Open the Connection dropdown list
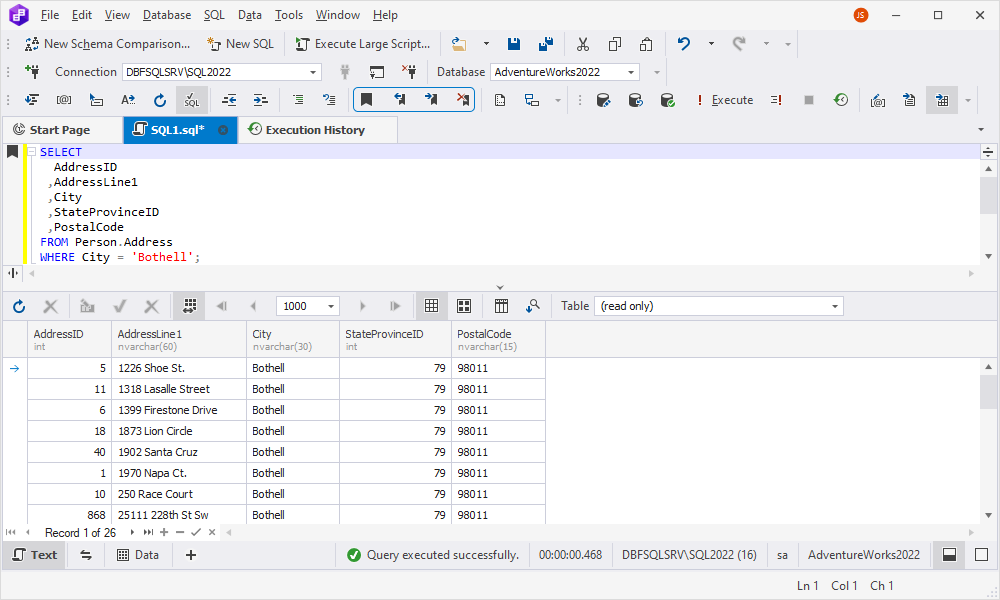 pyautogui.click(x=313, y=72)
